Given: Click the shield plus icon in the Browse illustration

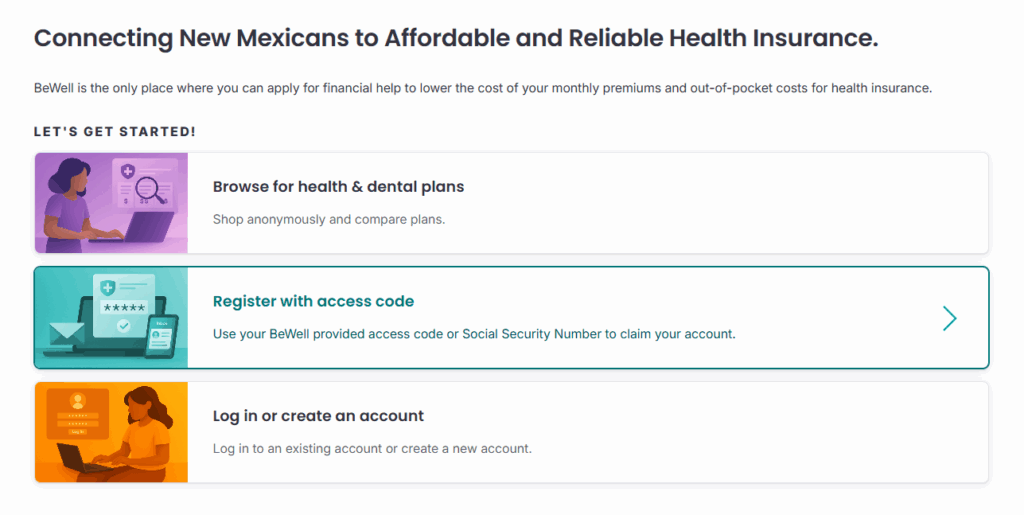Looking at the screenshot, I should [x=127, y=172].
